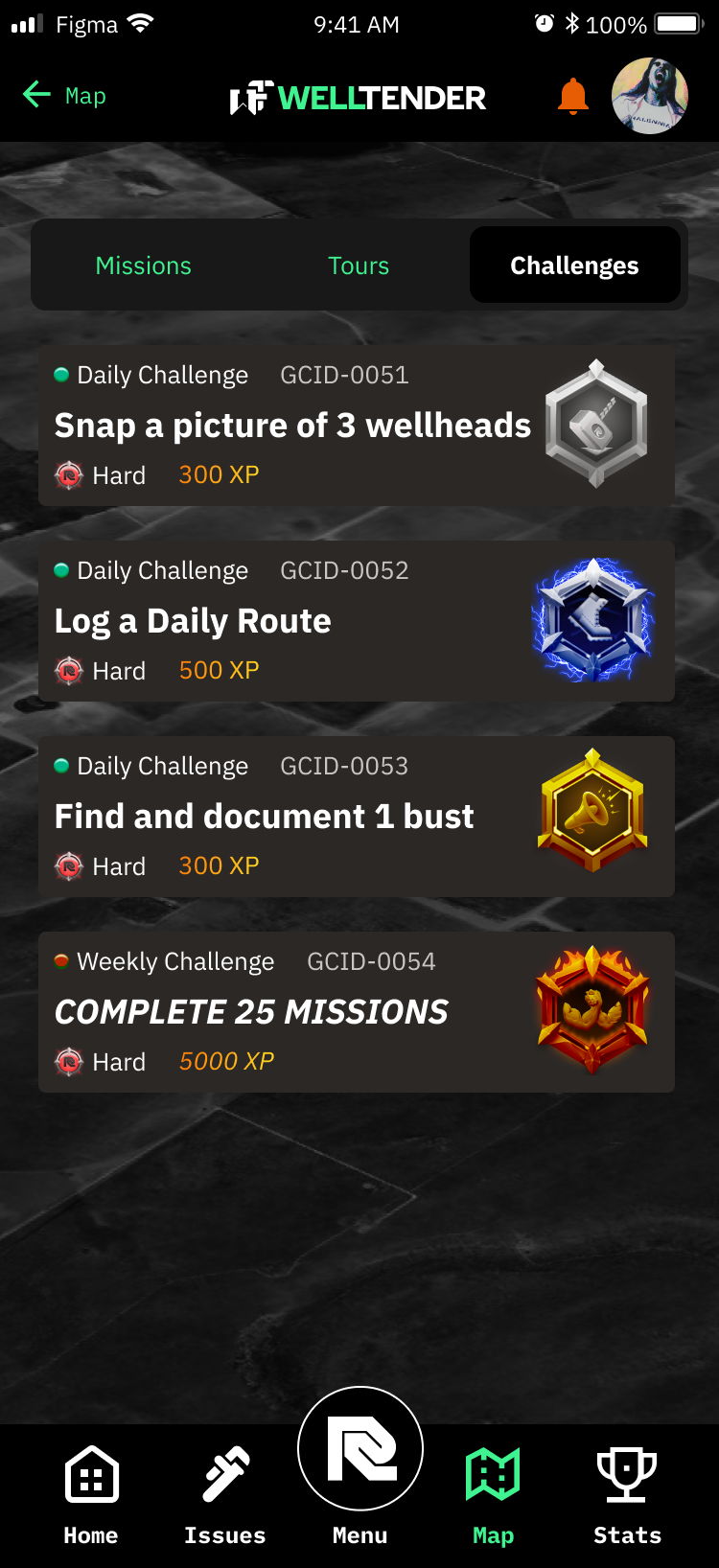Open "Find and document 1 bust" challenge
Image resolution: width=719 pixels, height=1568 pixels.
coord(357,817)
